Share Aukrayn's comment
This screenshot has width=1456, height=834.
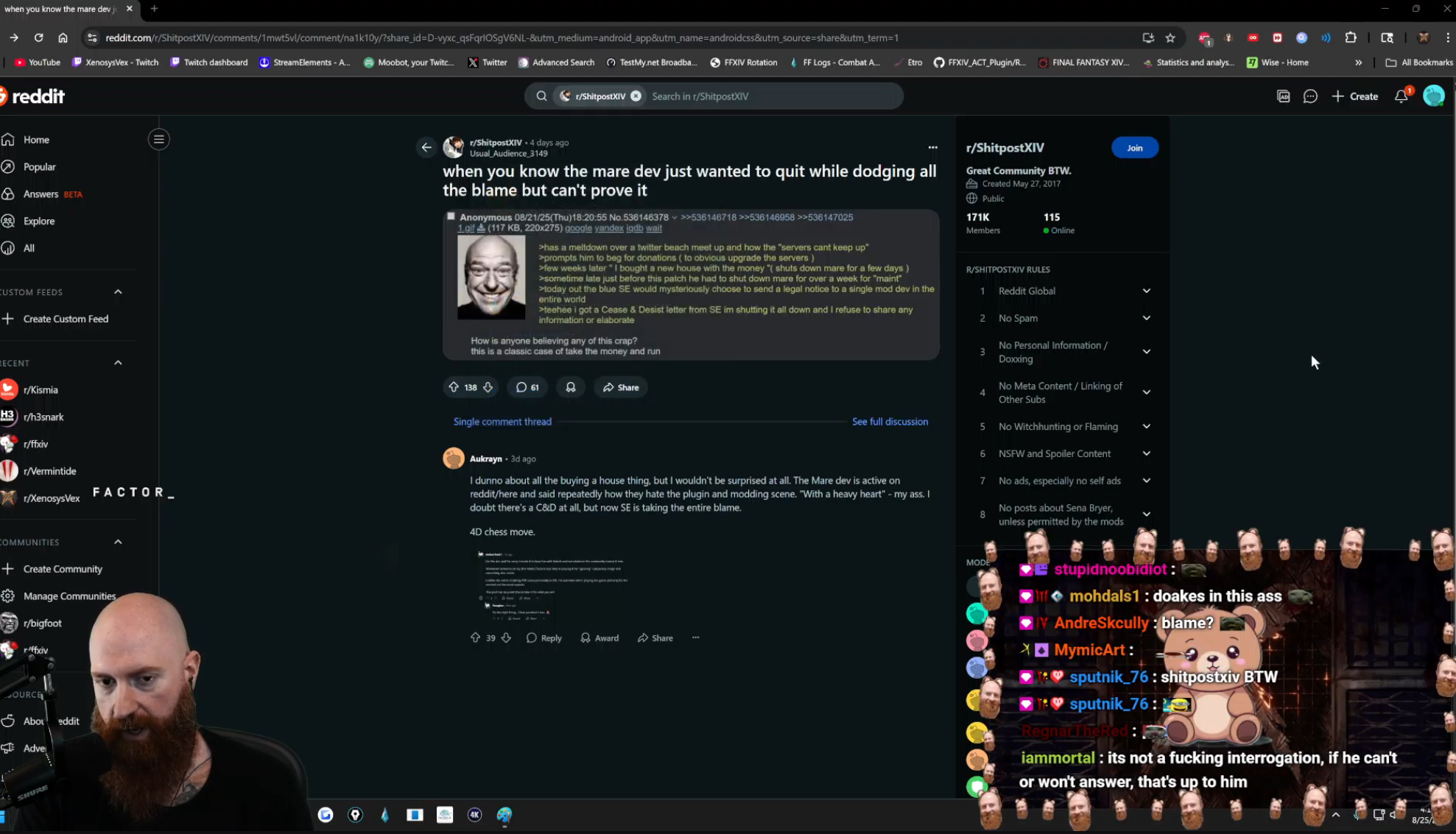coord(655,637)
